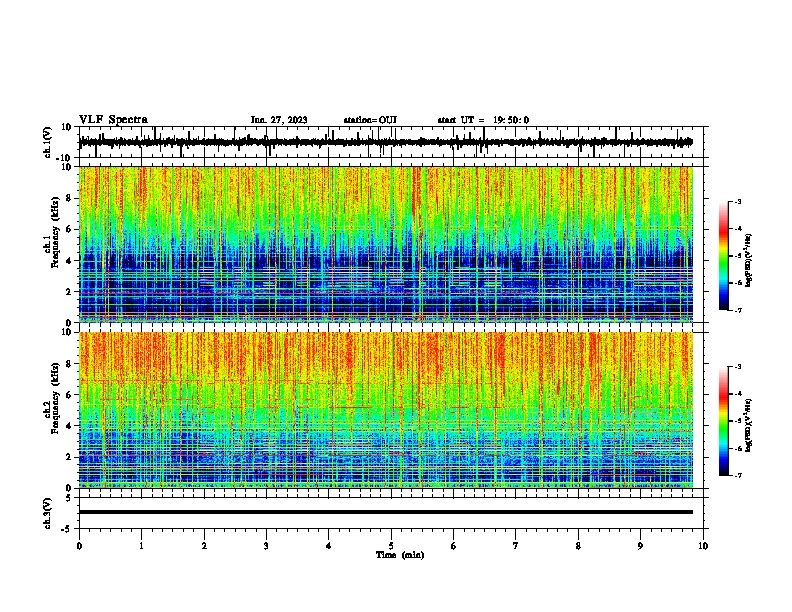
Task: Click time axis tick label 10
Action: [703, 546]
